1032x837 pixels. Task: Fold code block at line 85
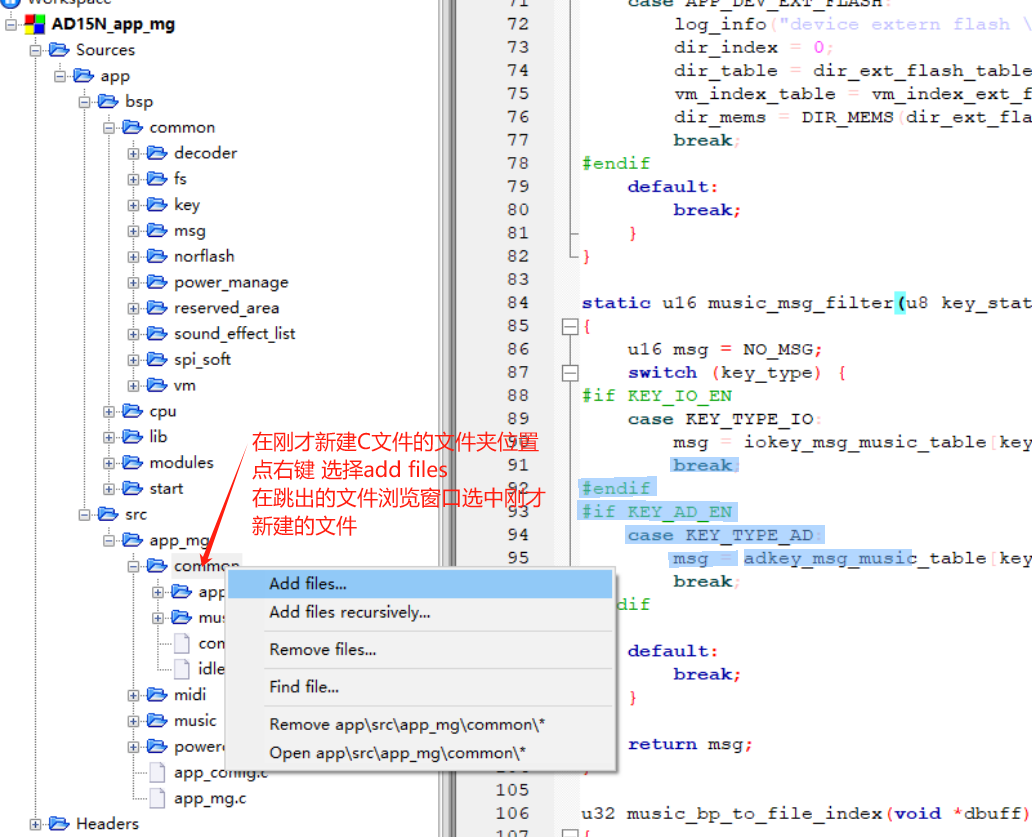(570, 326)
